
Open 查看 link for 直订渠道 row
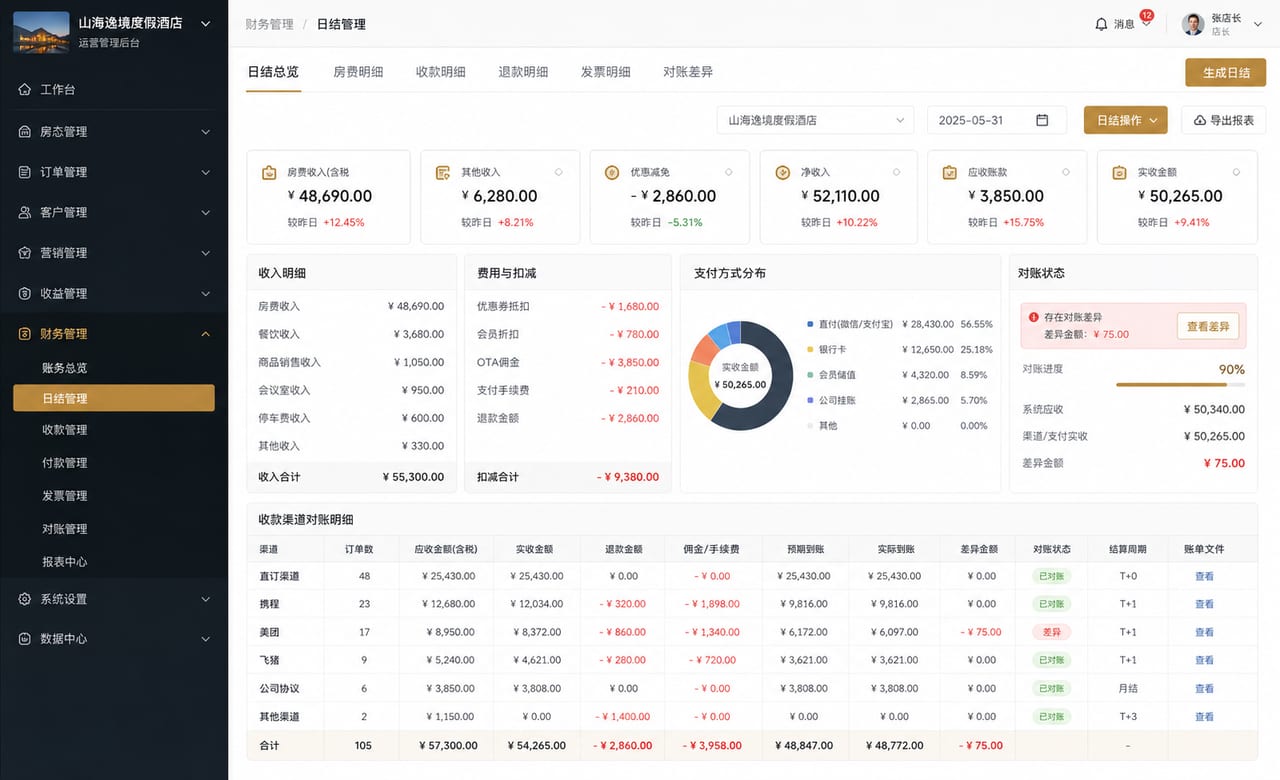click(1204, 576)
